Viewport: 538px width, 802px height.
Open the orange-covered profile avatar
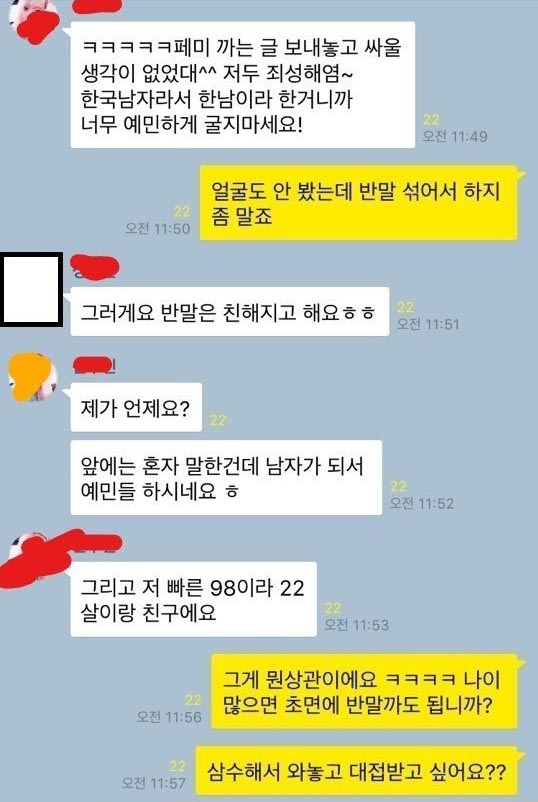pyautogui.click(x=33, y=376)
